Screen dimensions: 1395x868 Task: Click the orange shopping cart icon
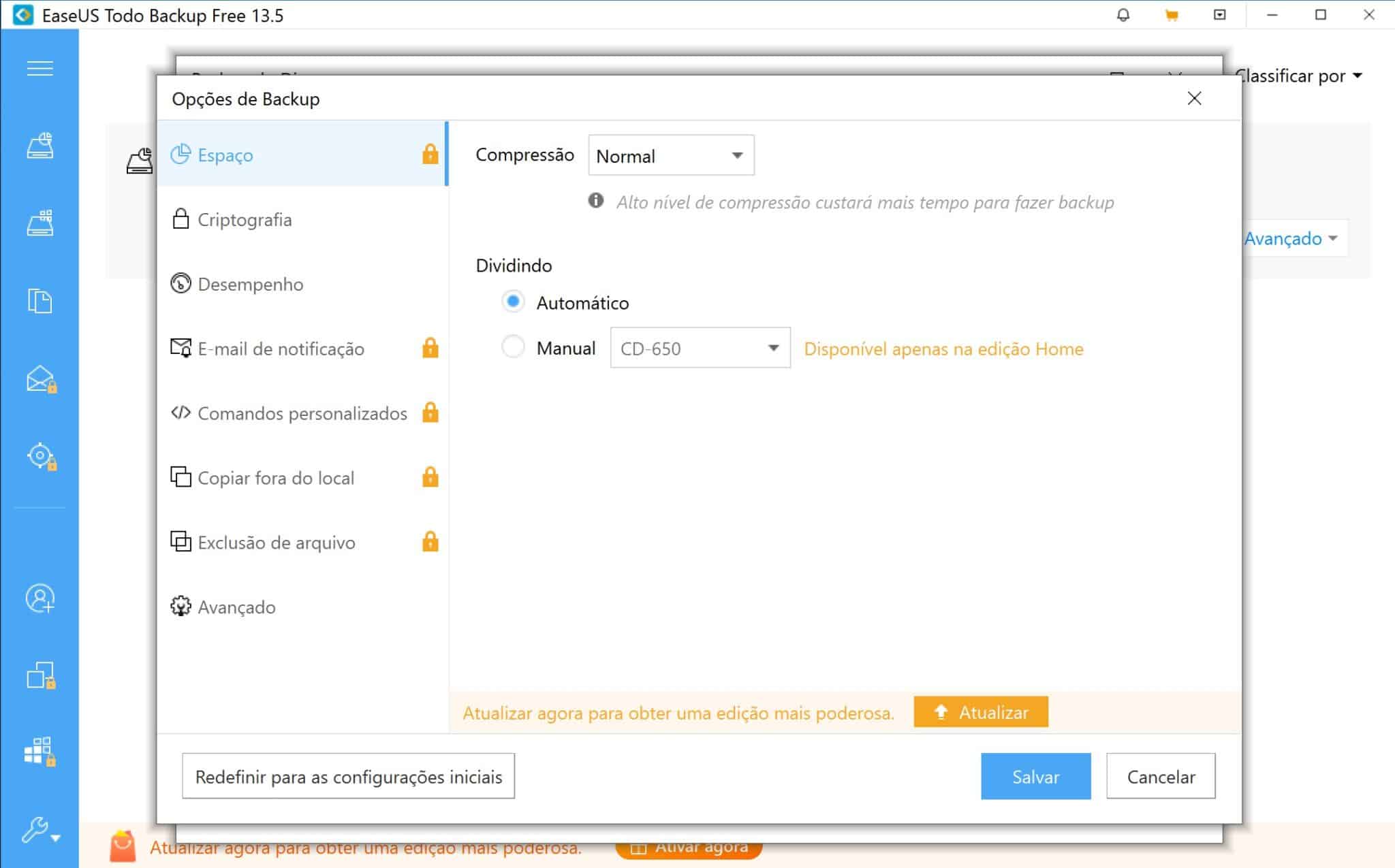pyautogui.click(x=1172, y=15)
